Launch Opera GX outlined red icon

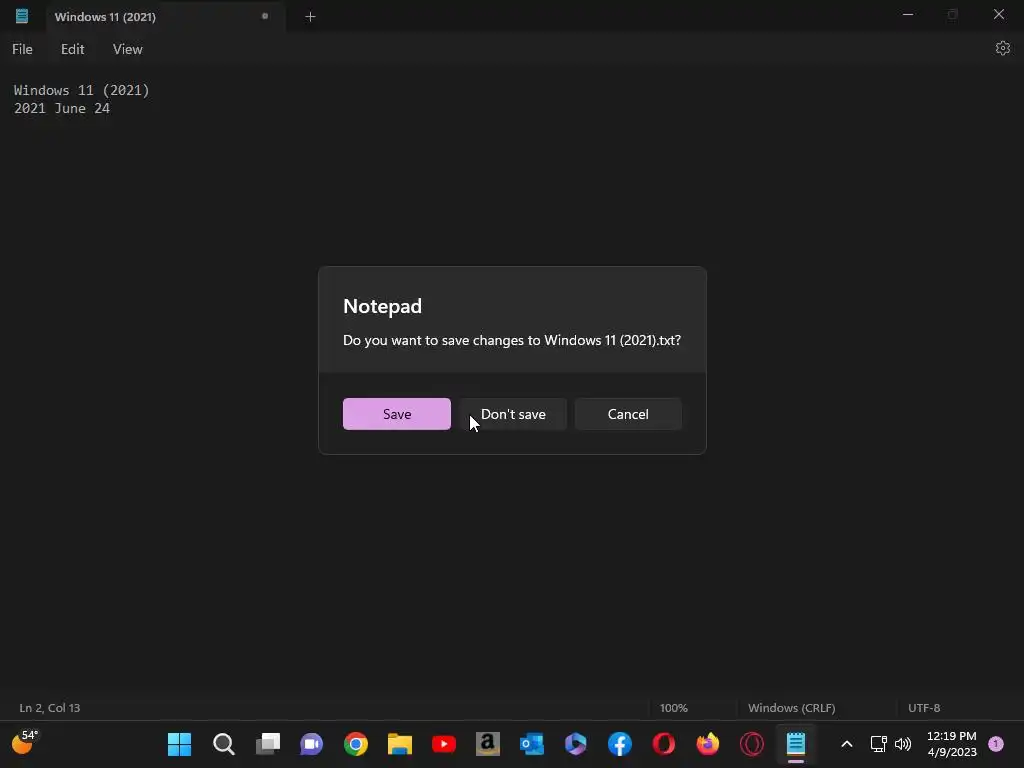[x=752, y=744]
